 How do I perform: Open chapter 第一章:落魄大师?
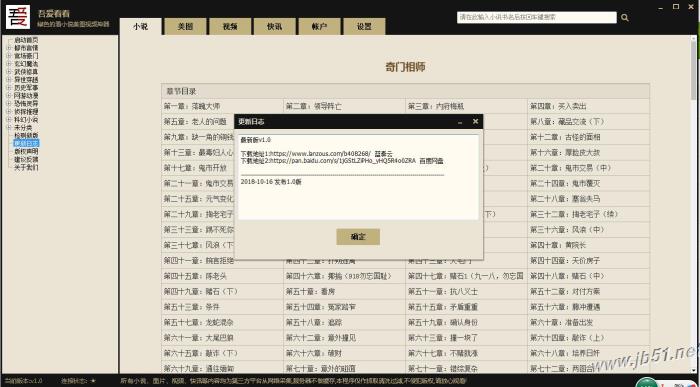click(192, 106)
